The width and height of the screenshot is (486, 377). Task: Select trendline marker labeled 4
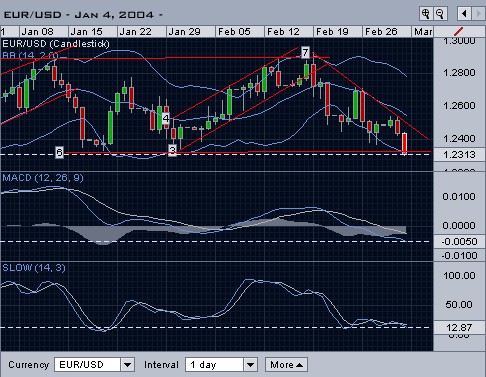click(x=166, y=118)
